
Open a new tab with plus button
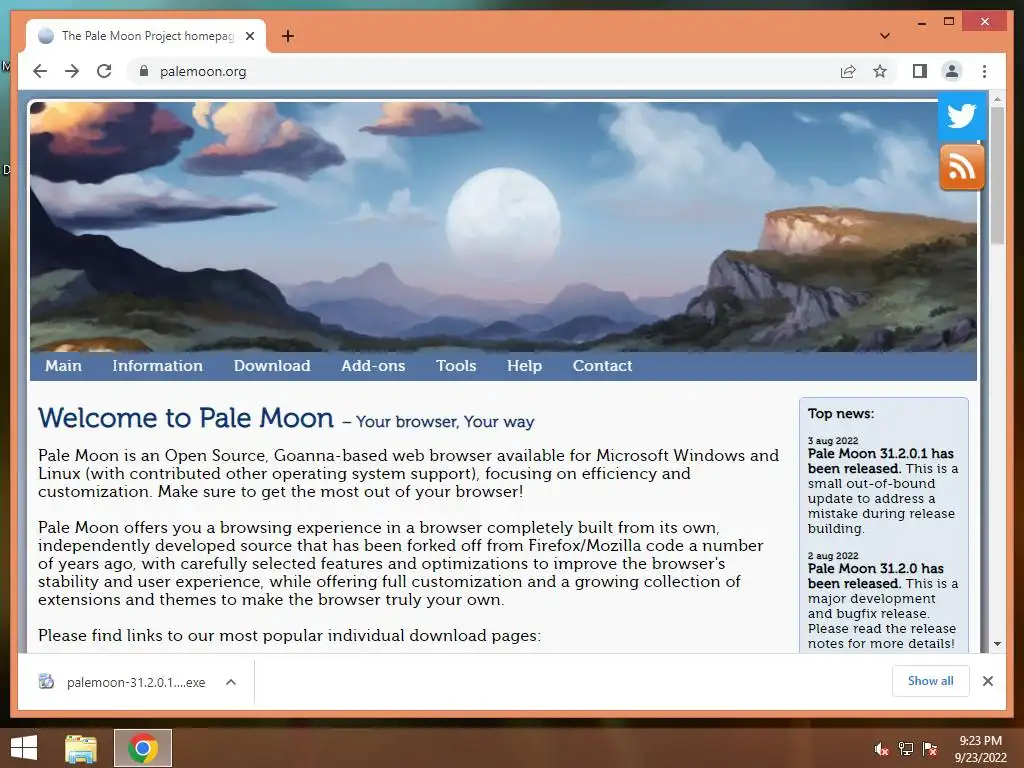tap(288, 36)
